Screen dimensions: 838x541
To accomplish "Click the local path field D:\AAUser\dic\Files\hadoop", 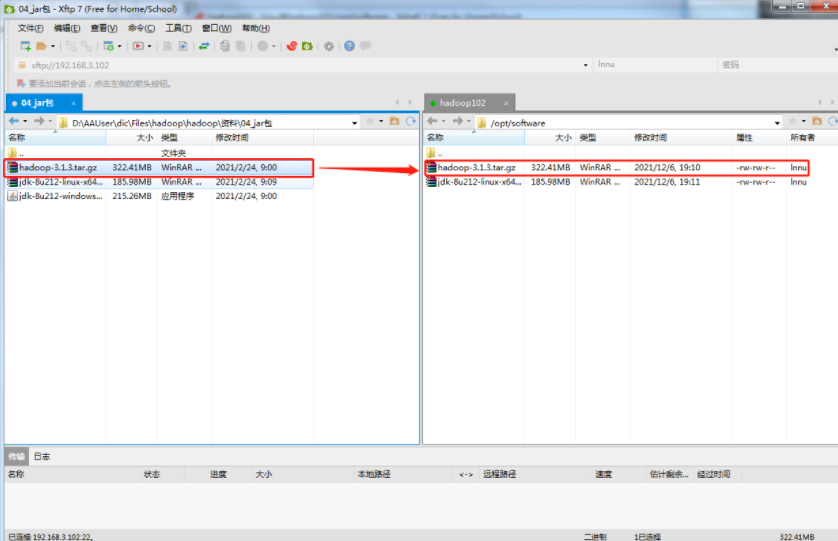I will 208,123.
